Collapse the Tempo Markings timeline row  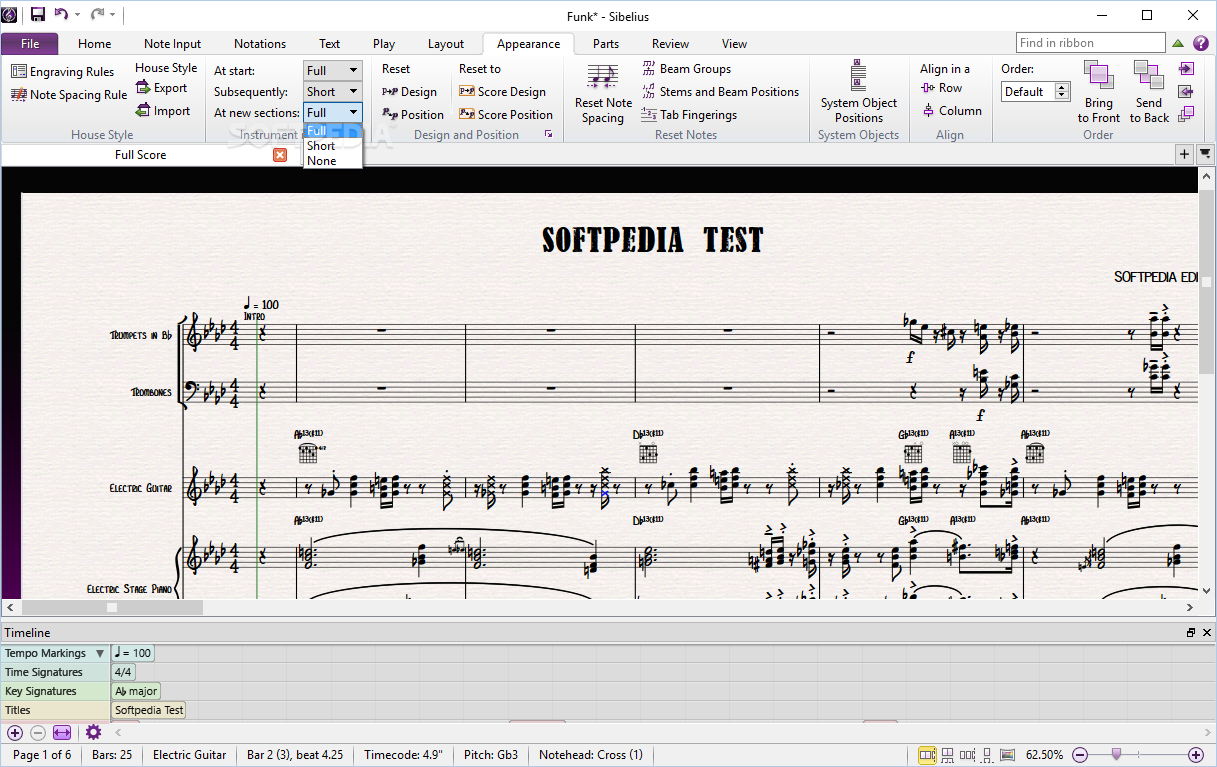click(x=99, y=654)
